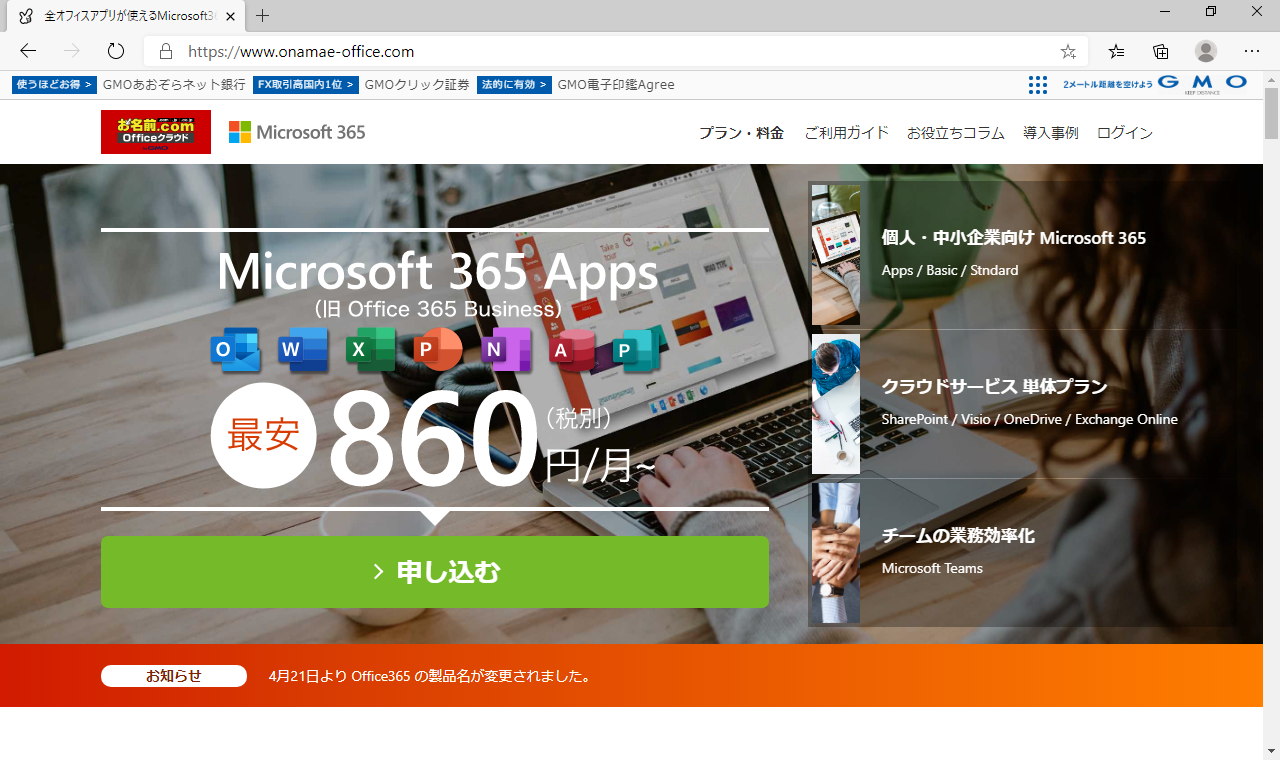Click the Publisher app icon

click(639, 350)
